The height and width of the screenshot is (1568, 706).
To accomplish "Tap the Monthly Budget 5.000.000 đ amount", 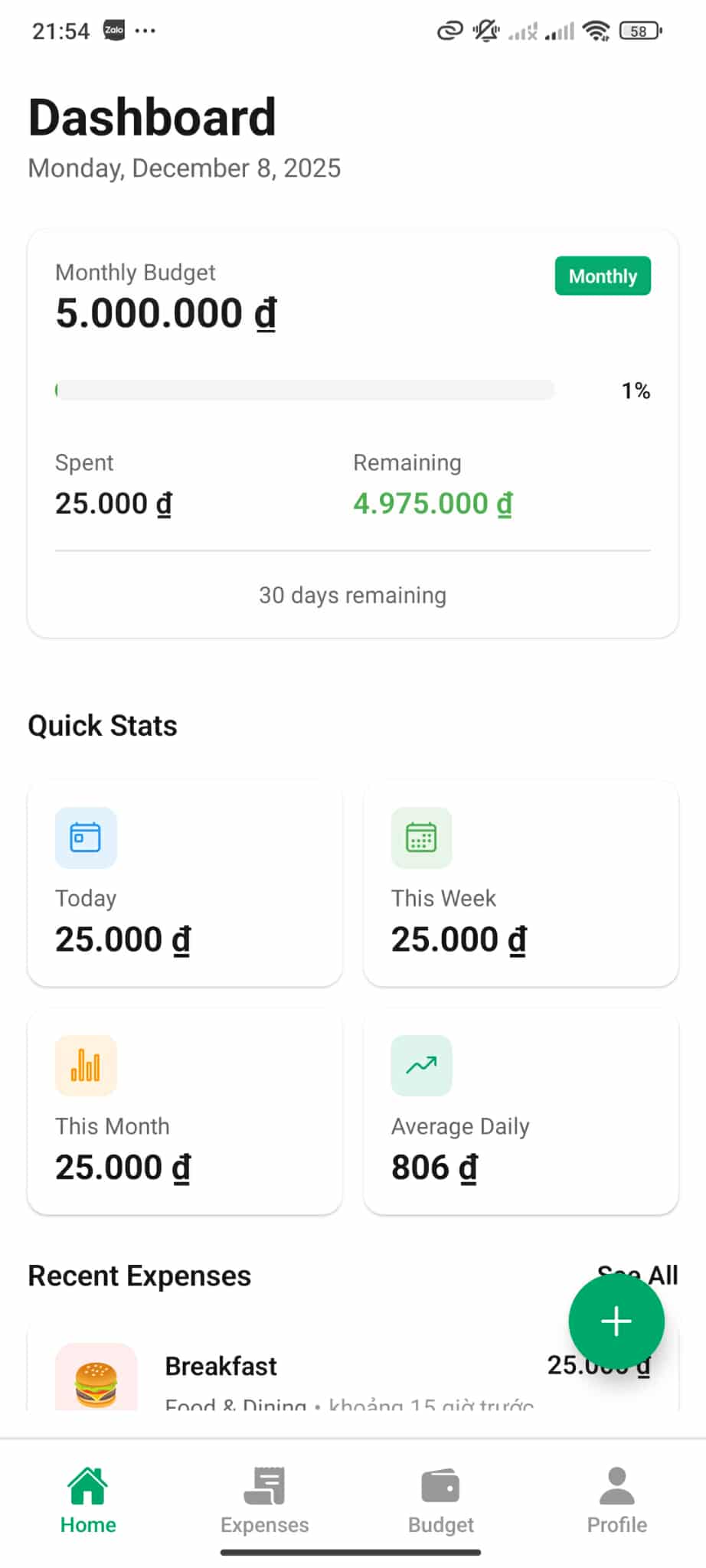I will [x=166, y=314].
